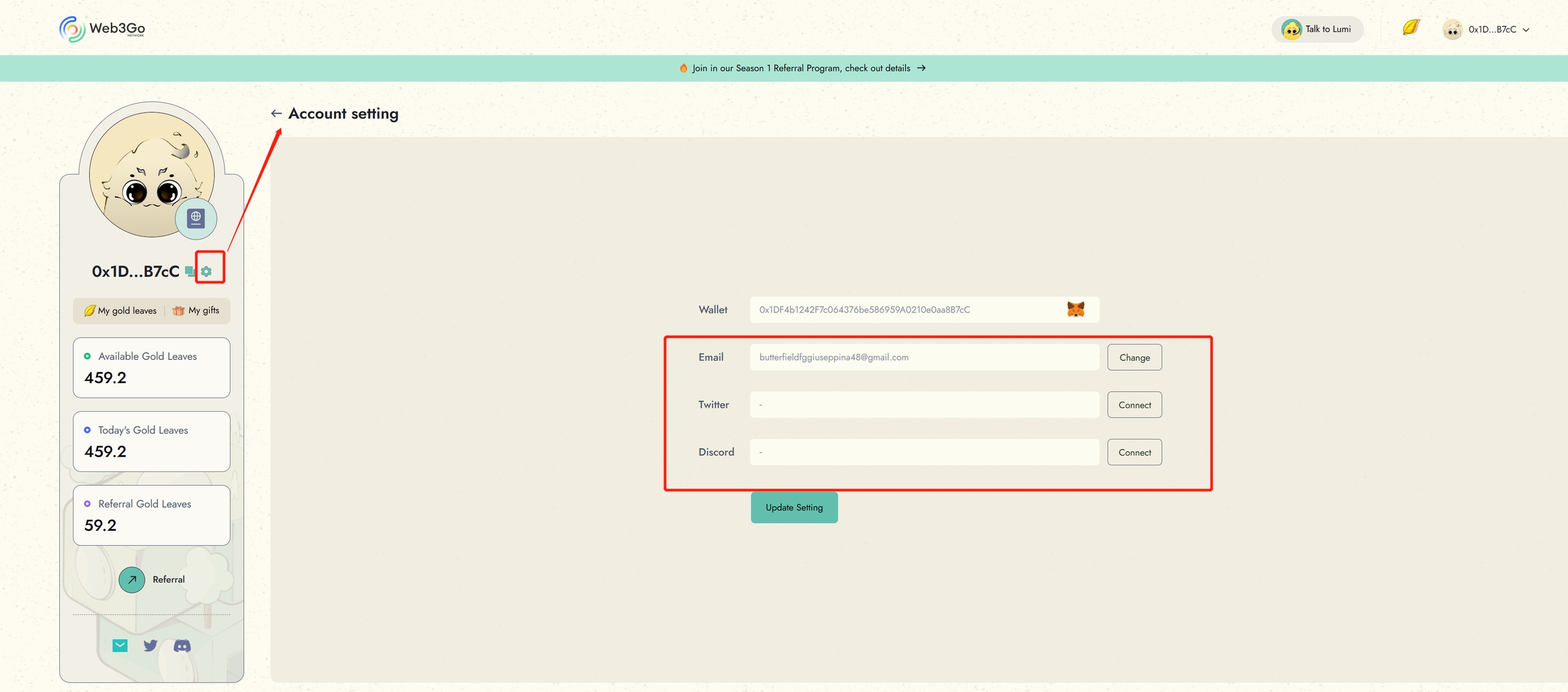
Task: Open Talk to Lumi chat
Action: pyautogui.click(x=1317, y=29)
